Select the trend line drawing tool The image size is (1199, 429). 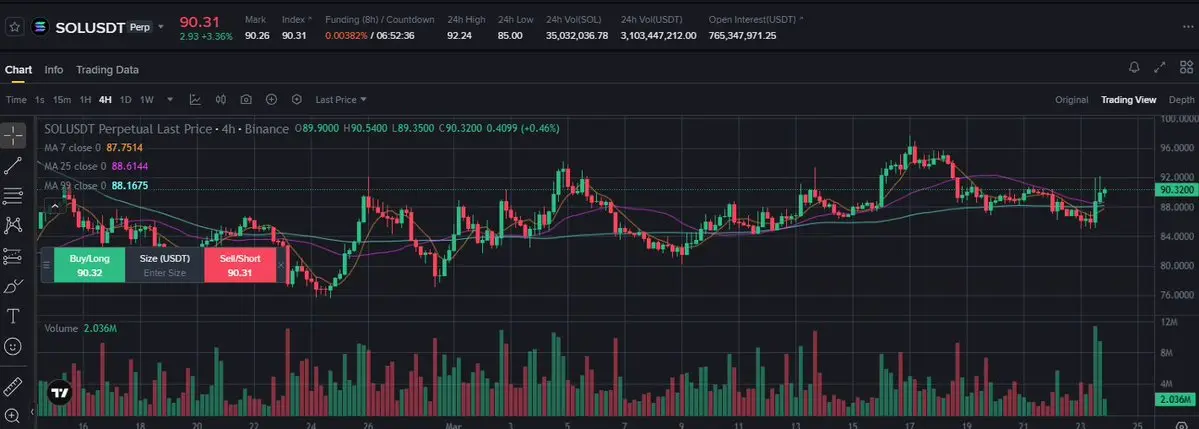pos(13,165)
